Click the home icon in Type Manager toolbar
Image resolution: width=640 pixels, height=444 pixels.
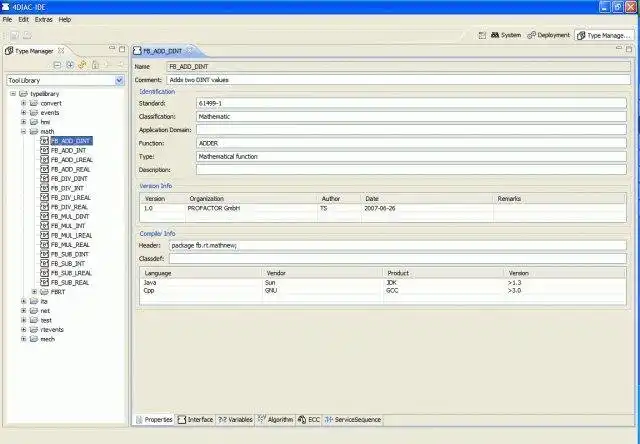95,65
